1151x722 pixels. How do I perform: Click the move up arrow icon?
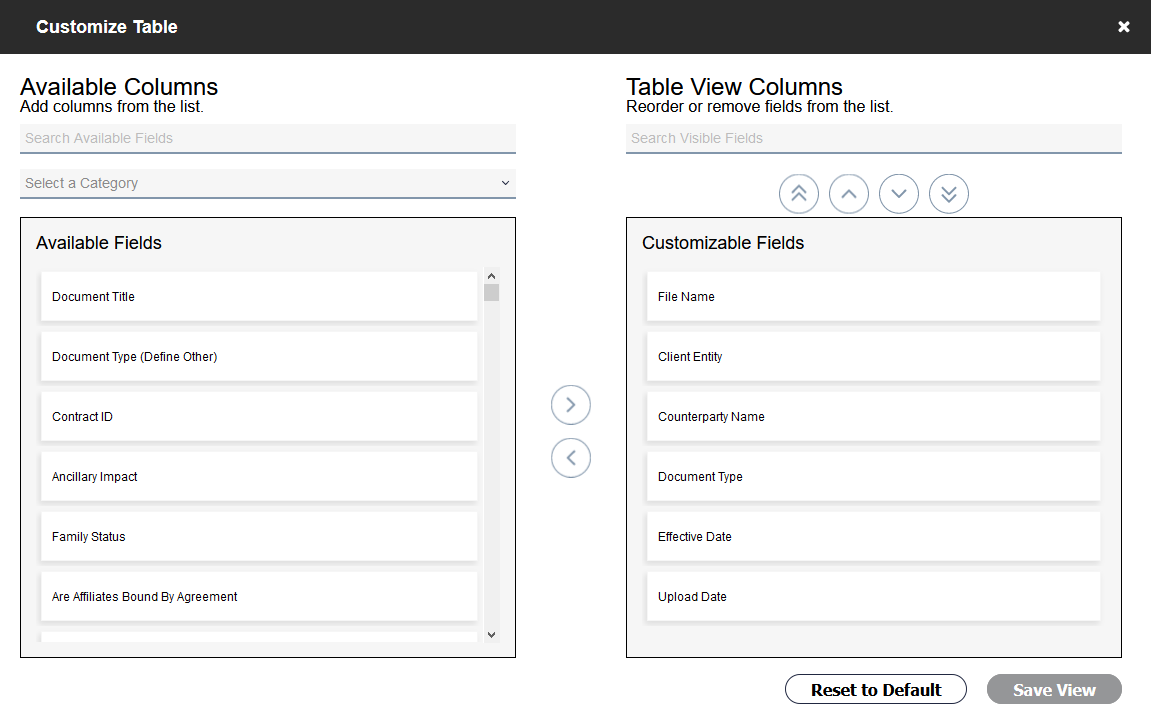click(849, 194)
